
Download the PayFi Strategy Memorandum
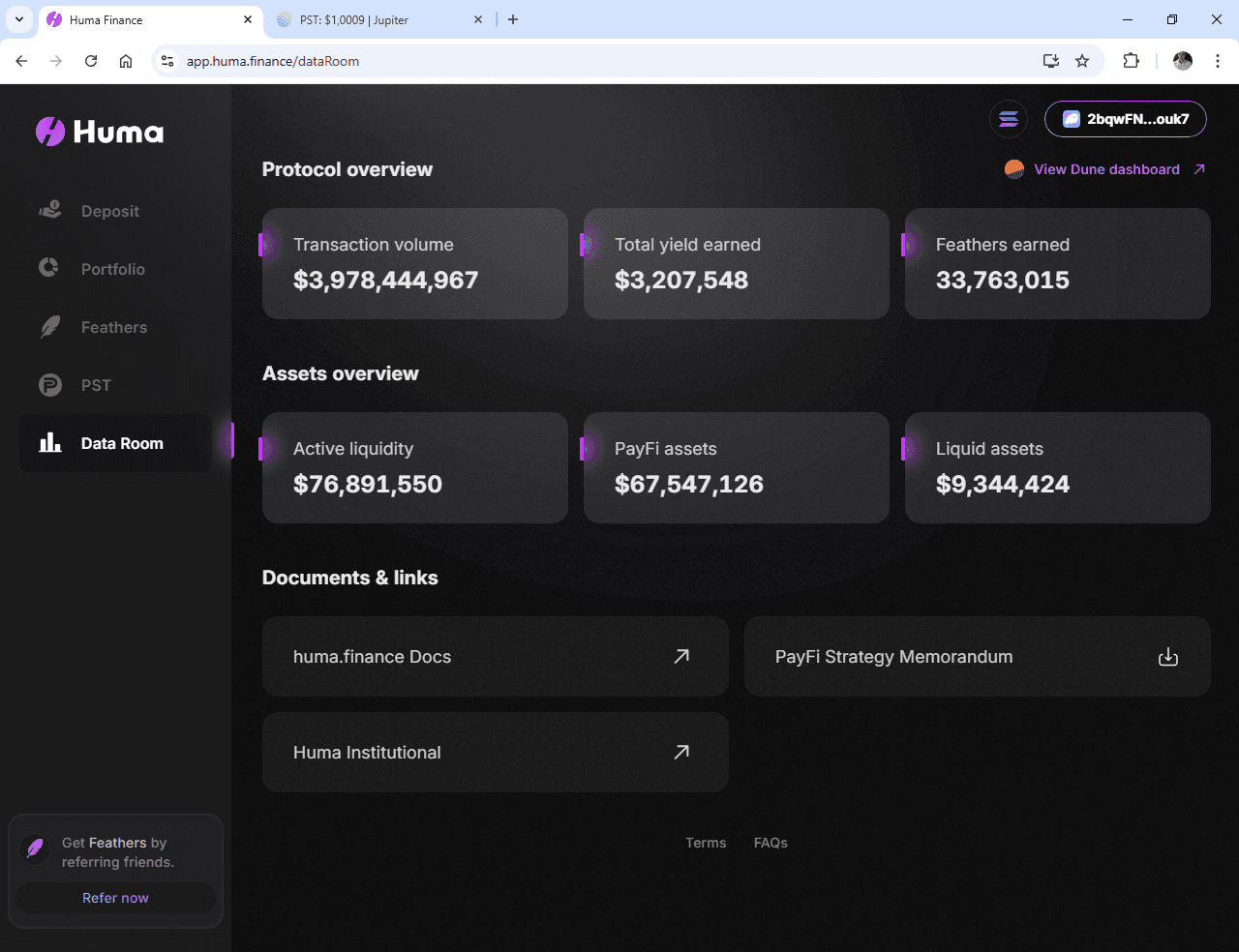coord(1168,657)
